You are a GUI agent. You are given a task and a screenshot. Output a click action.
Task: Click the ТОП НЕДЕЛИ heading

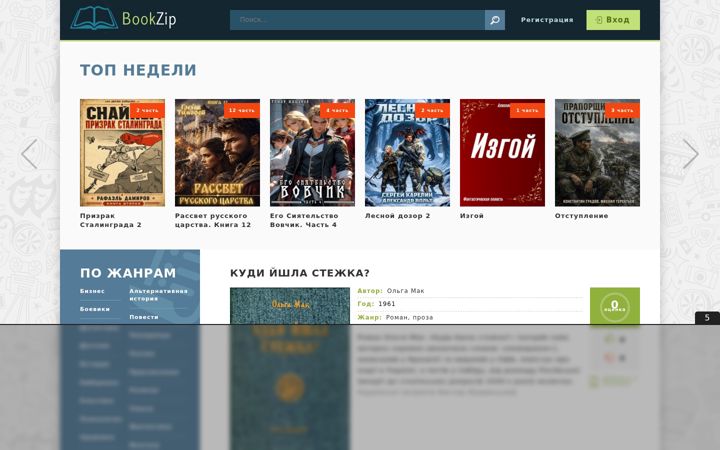pos(138,70)
